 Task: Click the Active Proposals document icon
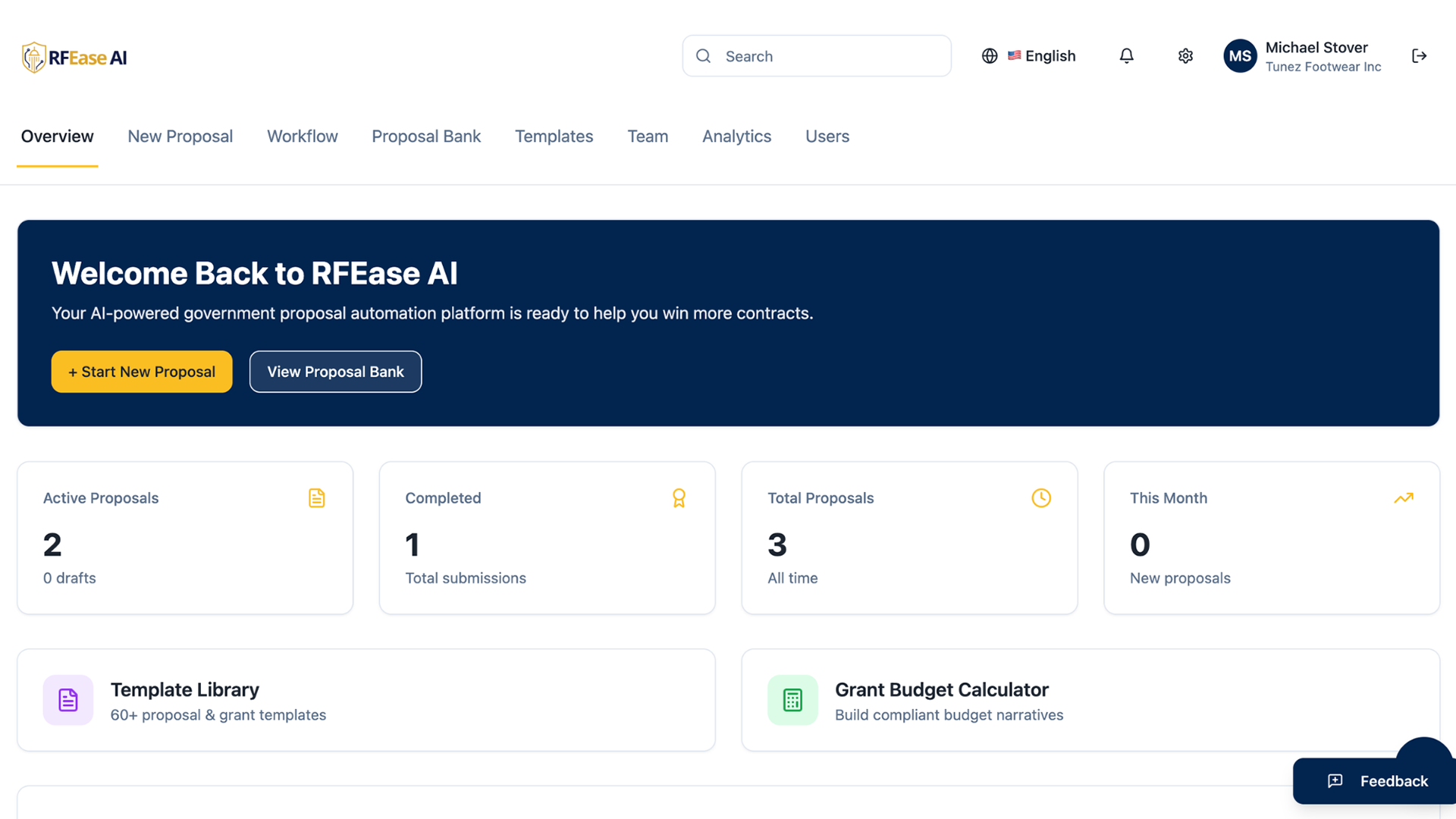pyautogui.click(x=316, y=498)
